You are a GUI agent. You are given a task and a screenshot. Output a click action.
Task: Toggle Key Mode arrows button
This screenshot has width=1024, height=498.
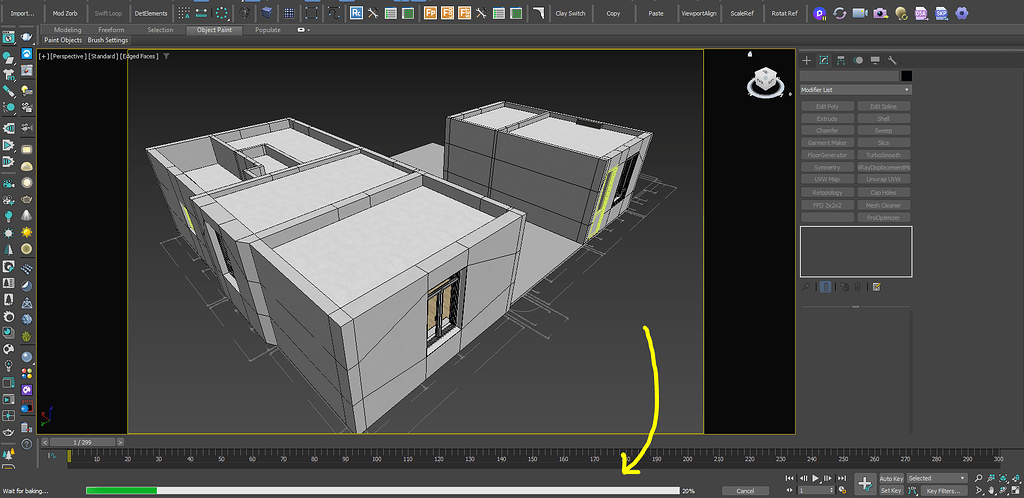click(791, 490)
